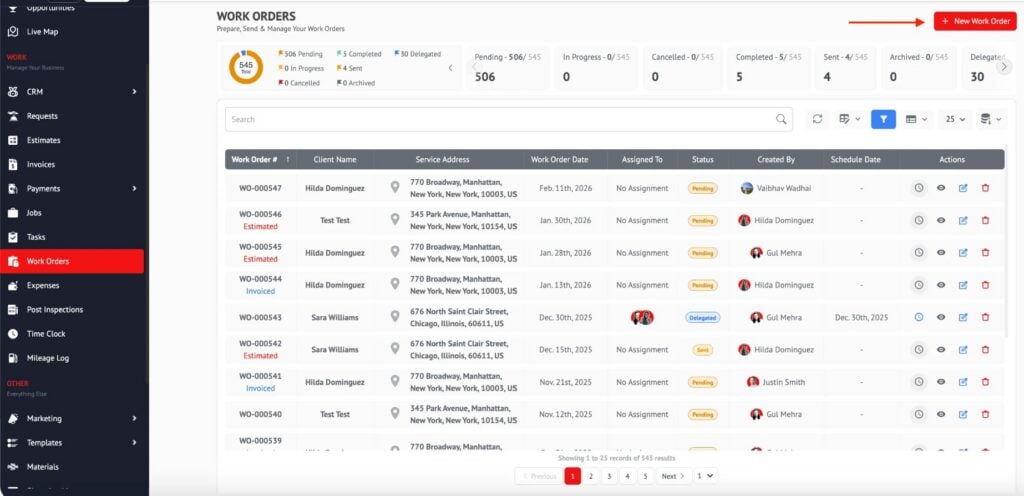The image size is (1024, 496).
Task: Open the 25 rows-per-page dropdown
Action: click(955, 119)
